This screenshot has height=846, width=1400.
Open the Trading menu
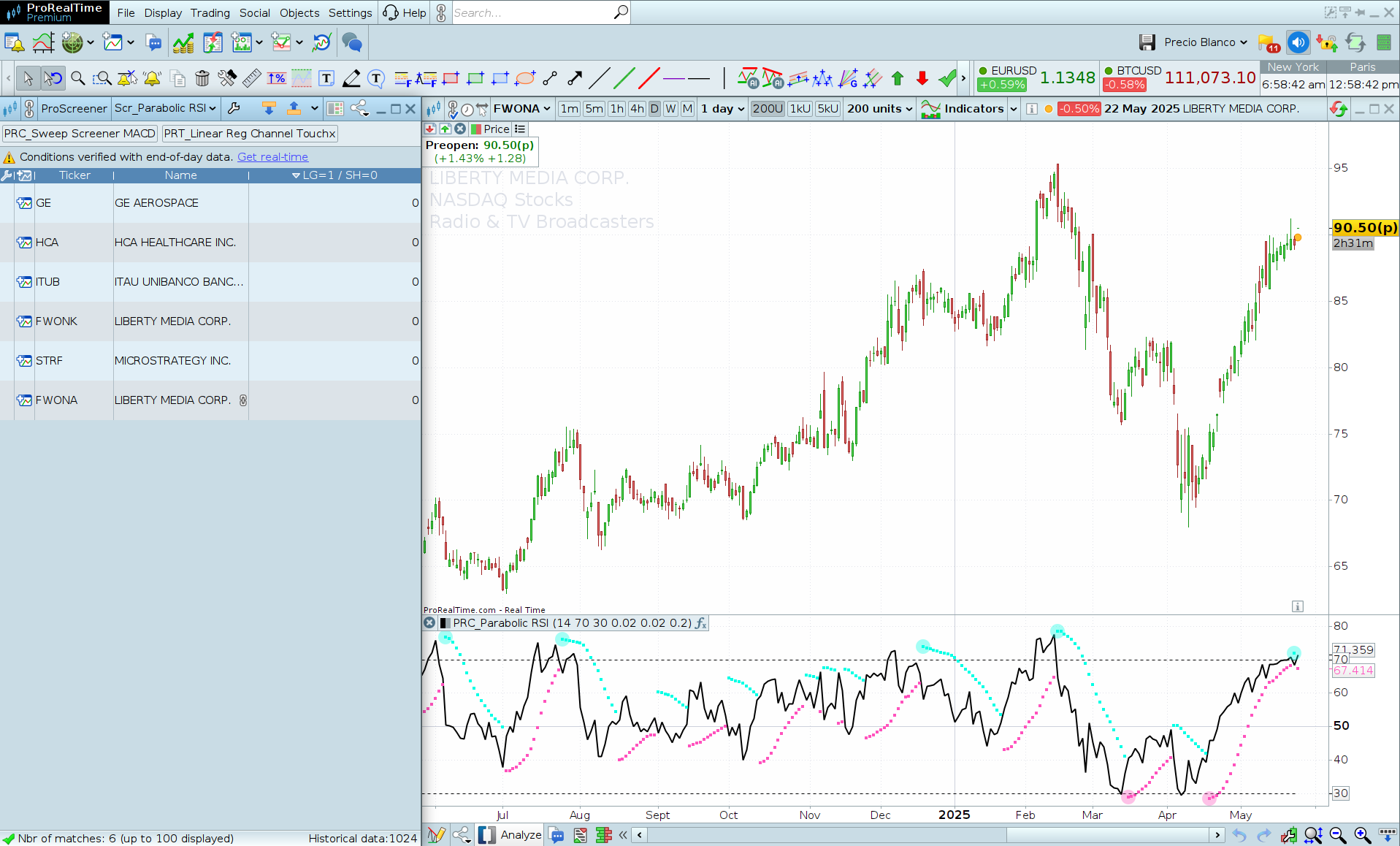210,12
